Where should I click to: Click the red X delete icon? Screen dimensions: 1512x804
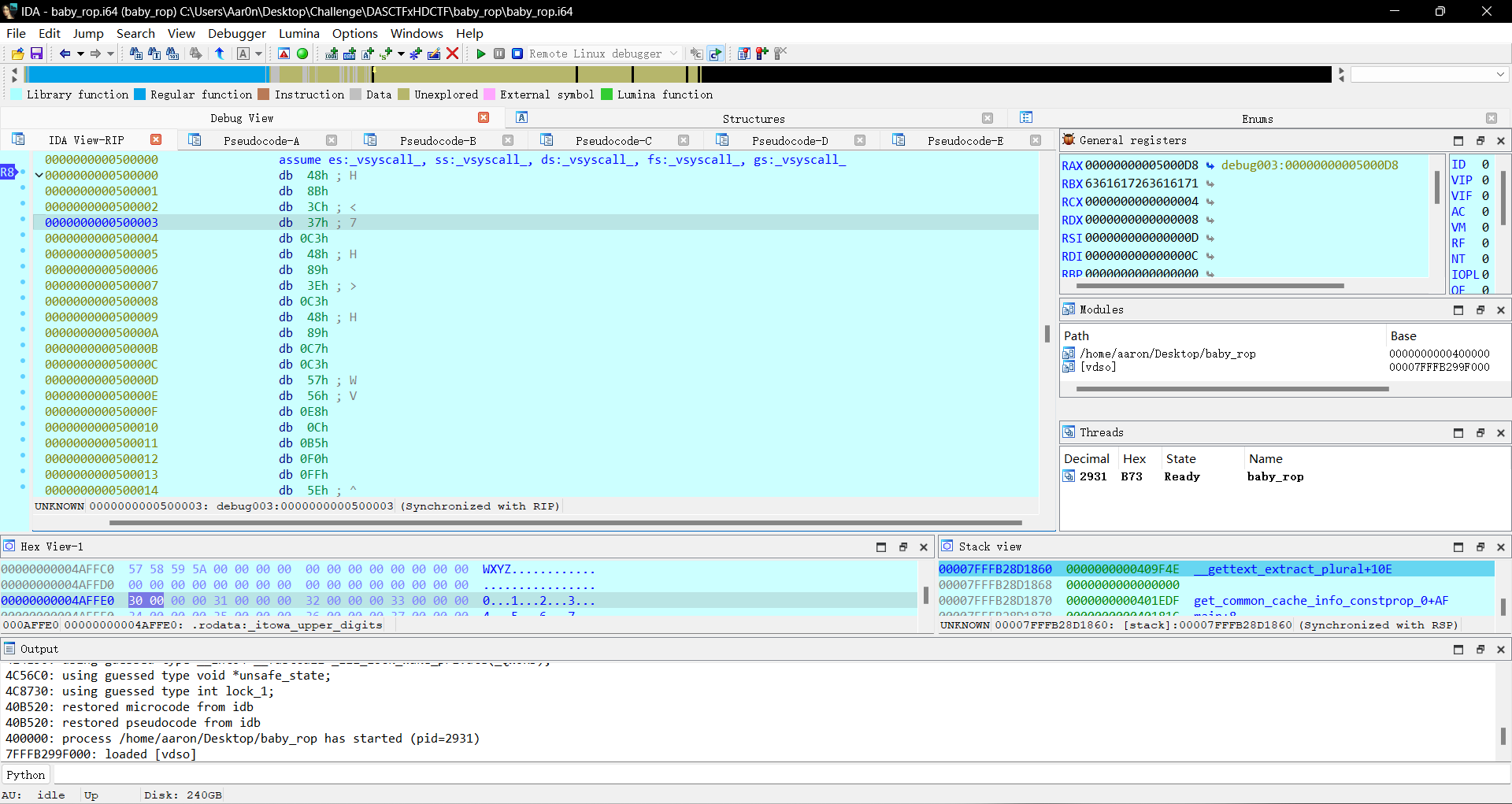[x=452, y=54]
